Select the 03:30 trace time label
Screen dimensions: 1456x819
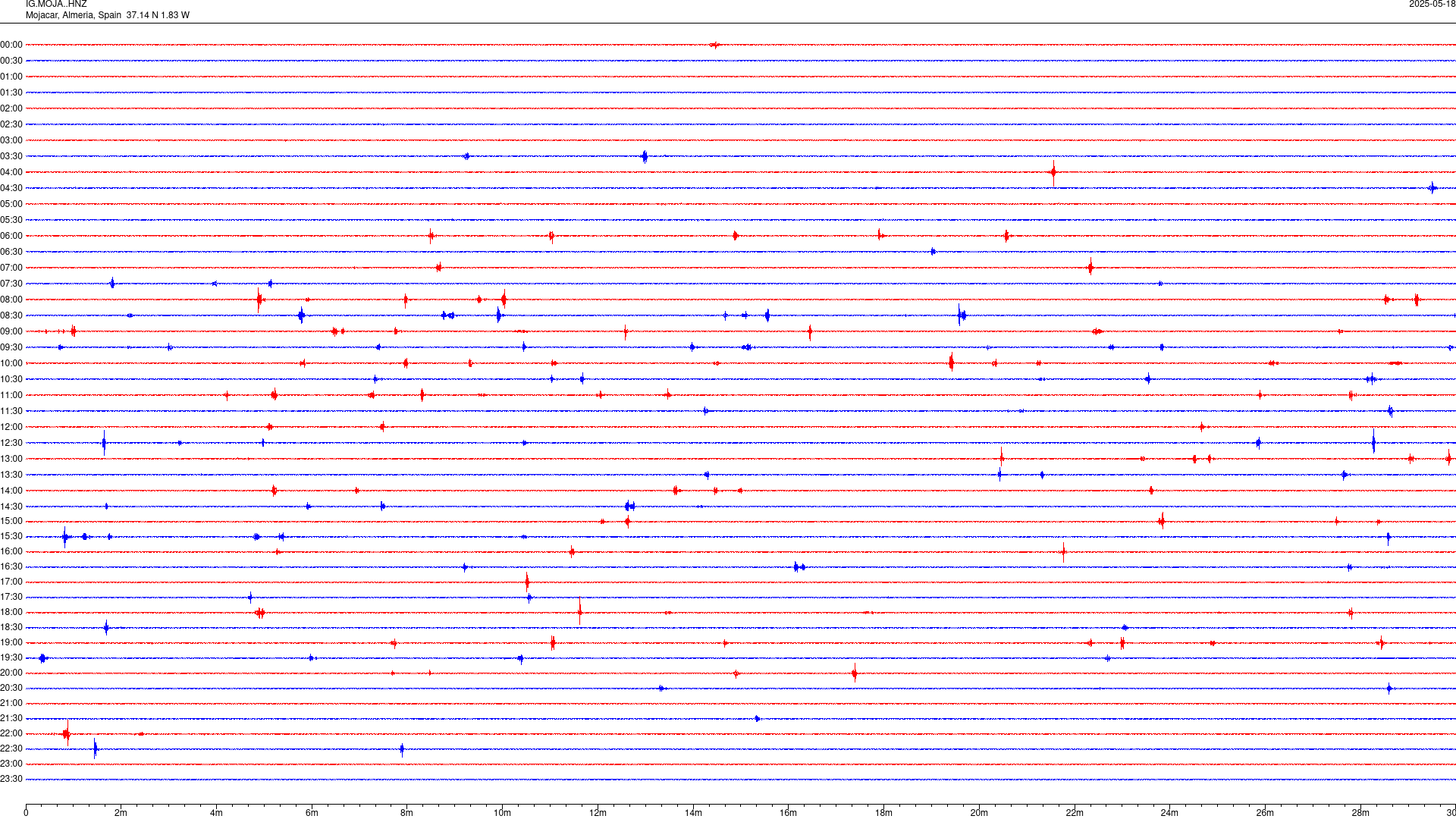tap(11, 156)
